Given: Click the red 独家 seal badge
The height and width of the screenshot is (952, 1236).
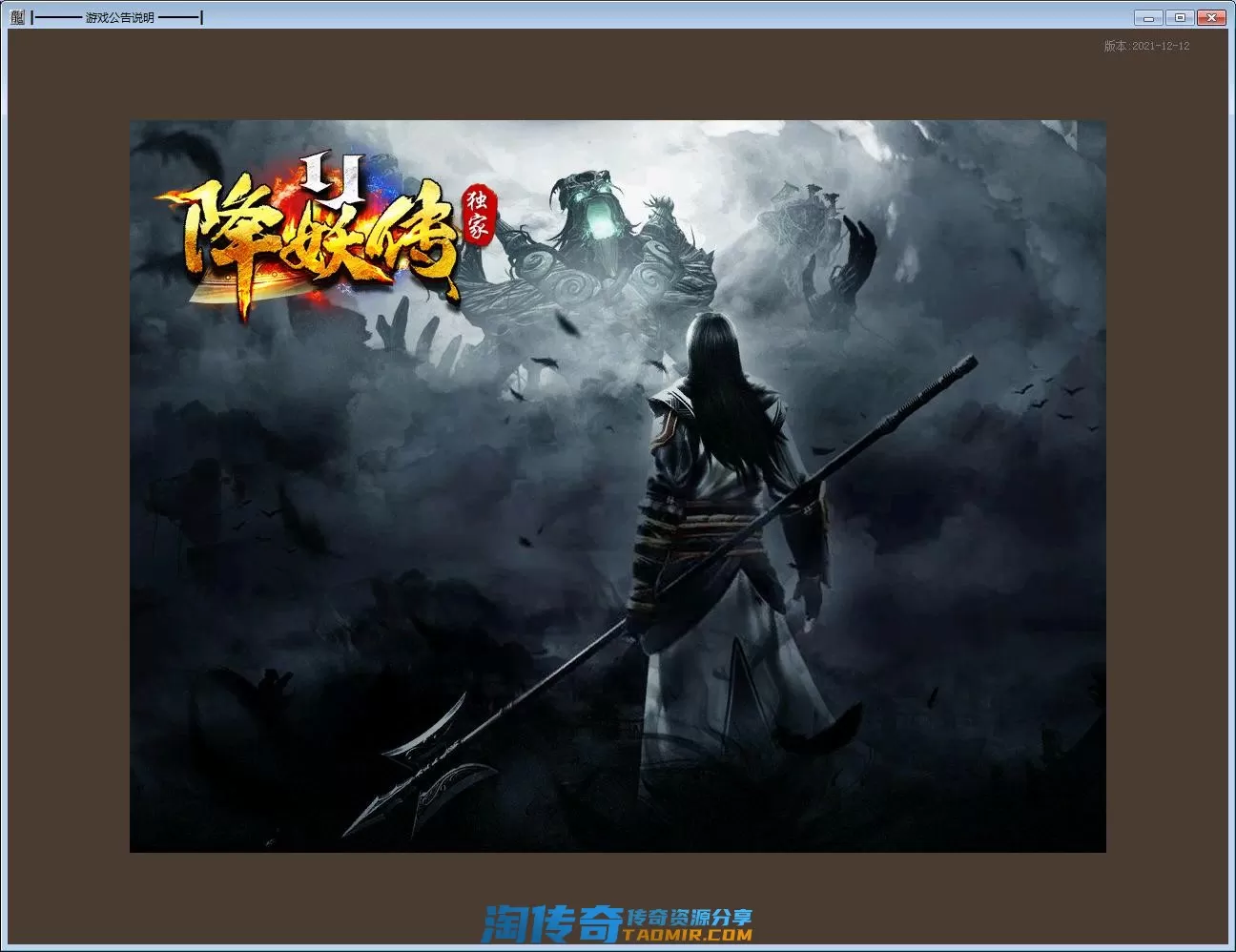Looking at the screenshot, I should [478, 214].
